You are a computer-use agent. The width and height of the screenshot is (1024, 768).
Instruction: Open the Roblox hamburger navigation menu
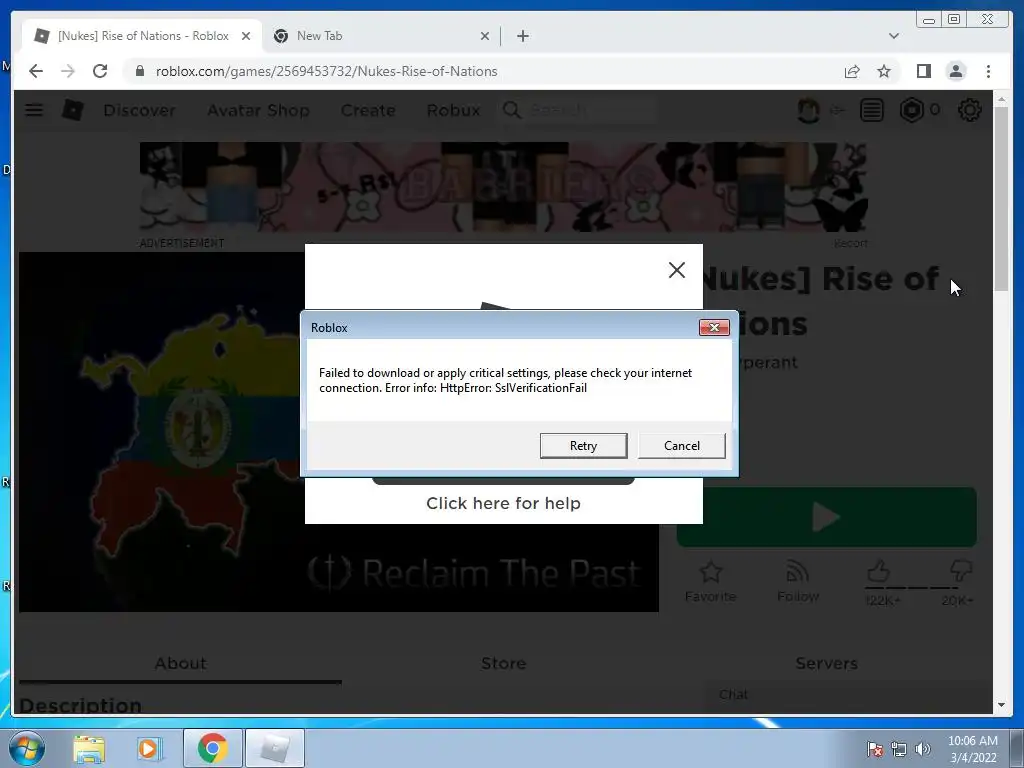34,110
